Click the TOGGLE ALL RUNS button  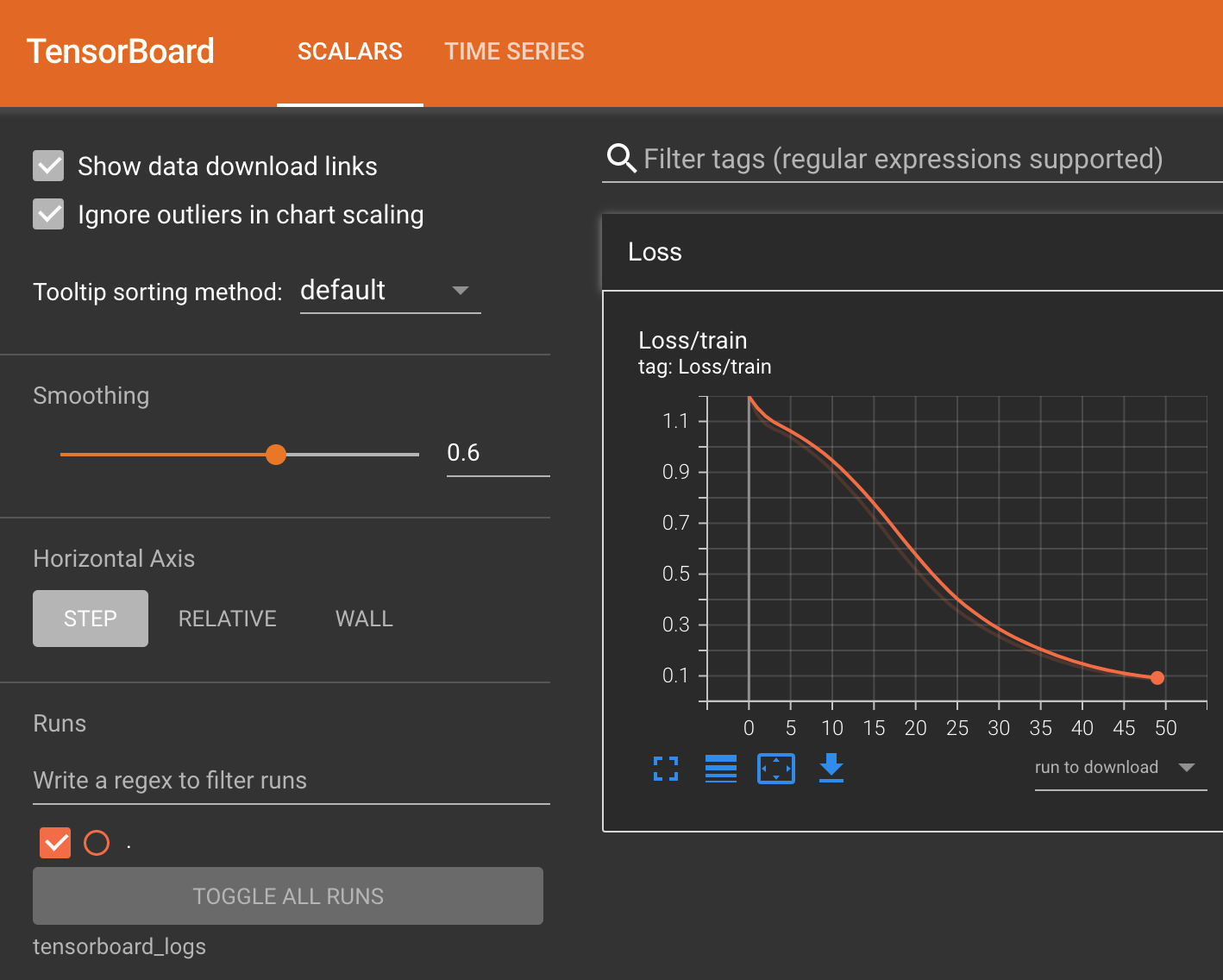coord(288,895)
